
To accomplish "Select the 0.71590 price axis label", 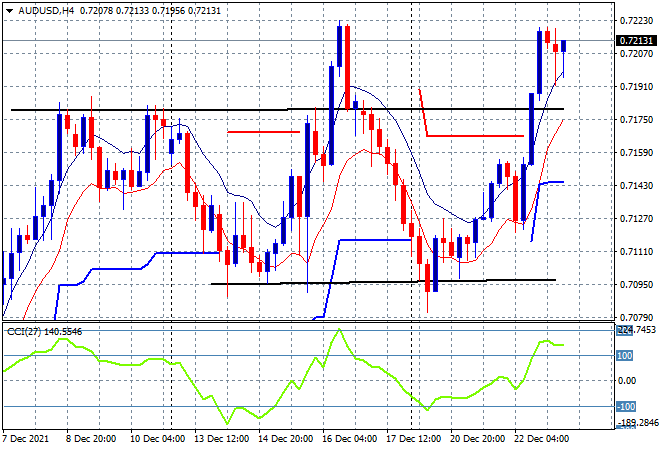I will click(x=636, y=153).
